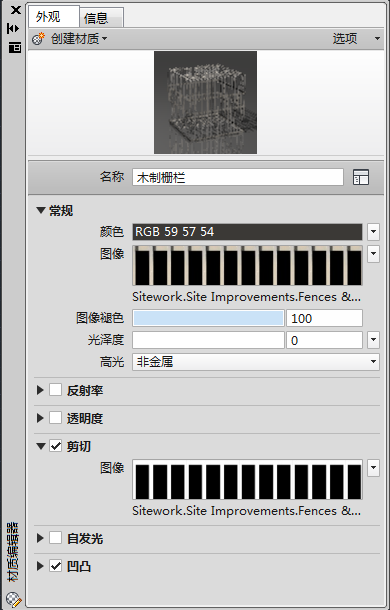Open the dropdown arrow next to the 颜色 swatch
The image size is (390, 610).
(x=373, y=232)
